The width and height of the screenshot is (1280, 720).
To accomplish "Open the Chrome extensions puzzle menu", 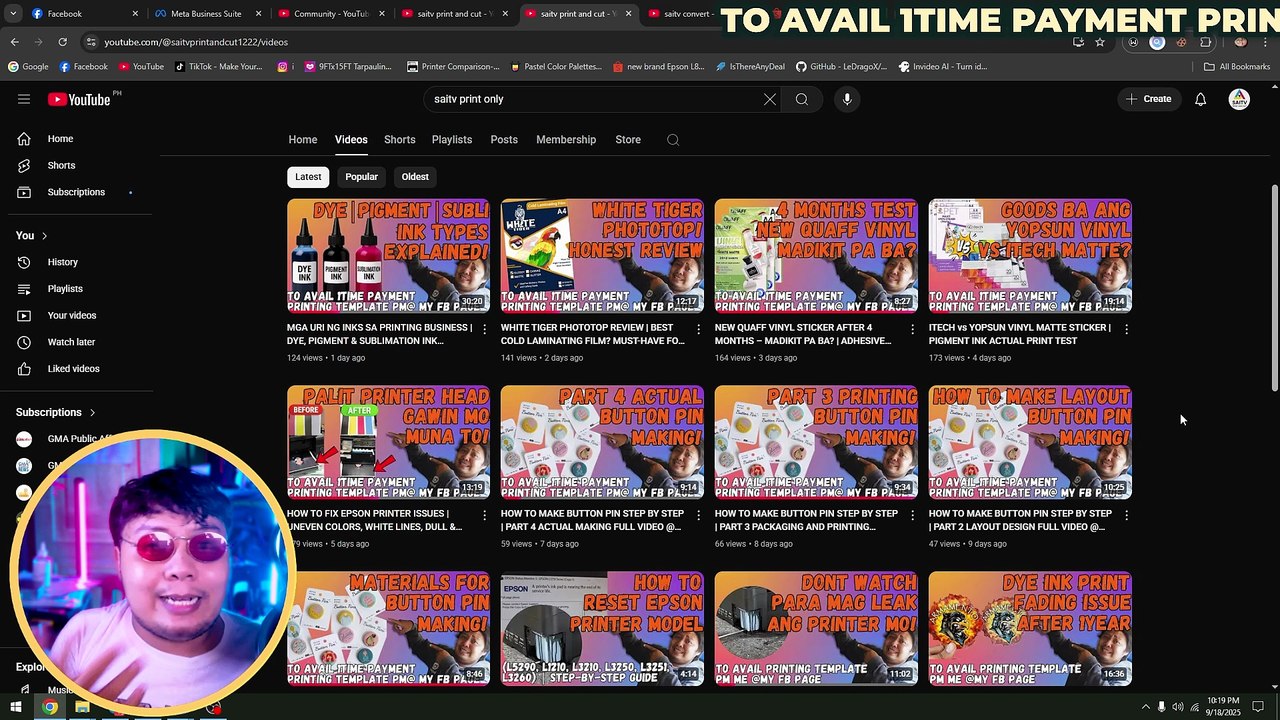I will (1205, 42).
